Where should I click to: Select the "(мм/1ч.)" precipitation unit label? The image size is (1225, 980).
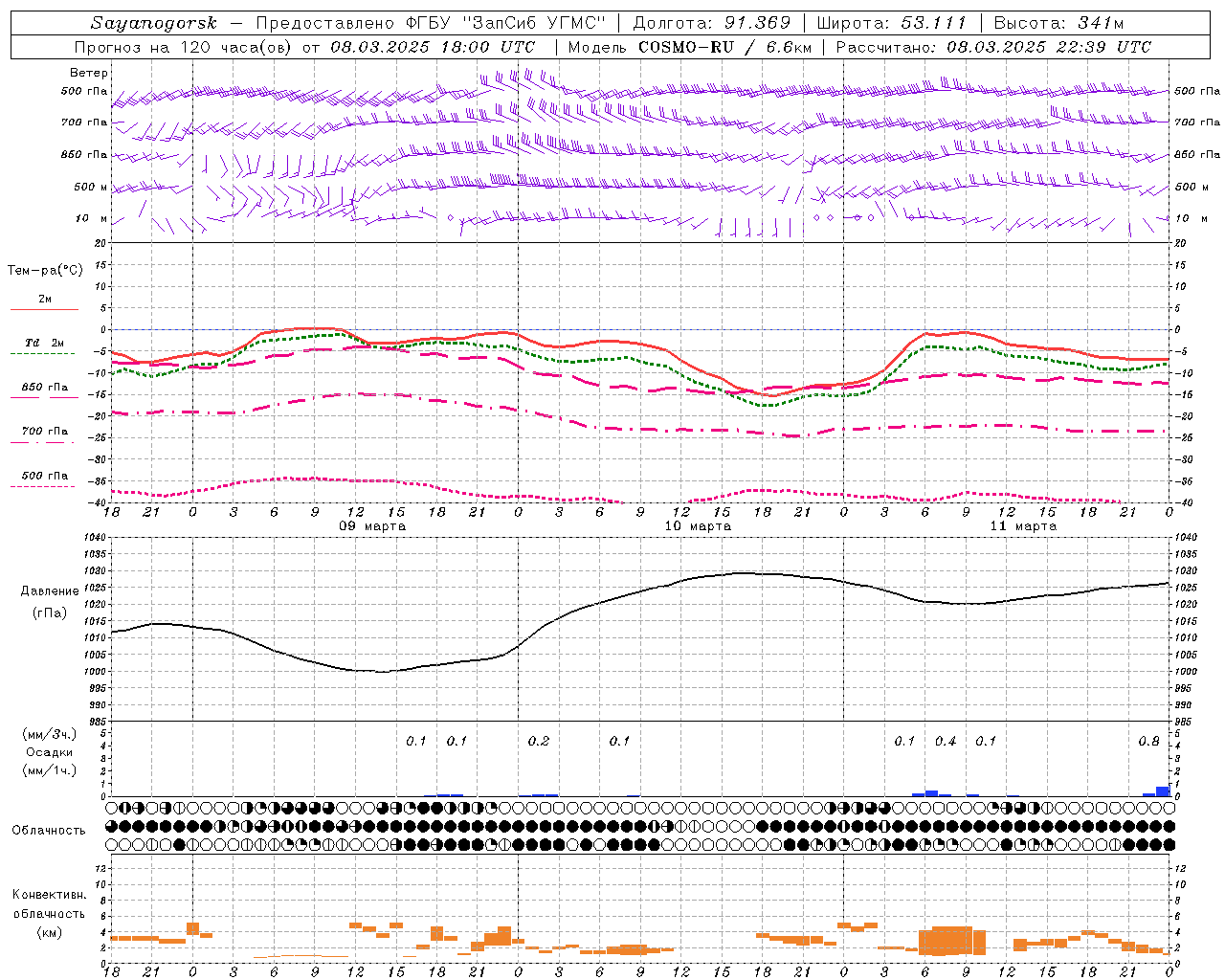tap(50, 769)
